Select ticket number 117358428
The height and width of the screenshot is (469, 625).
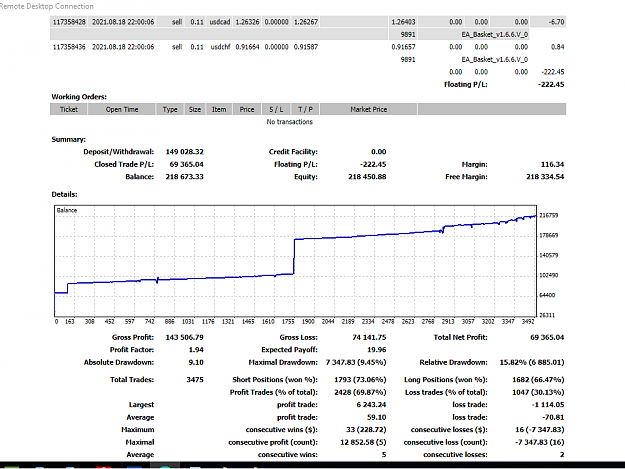[69, 22]
